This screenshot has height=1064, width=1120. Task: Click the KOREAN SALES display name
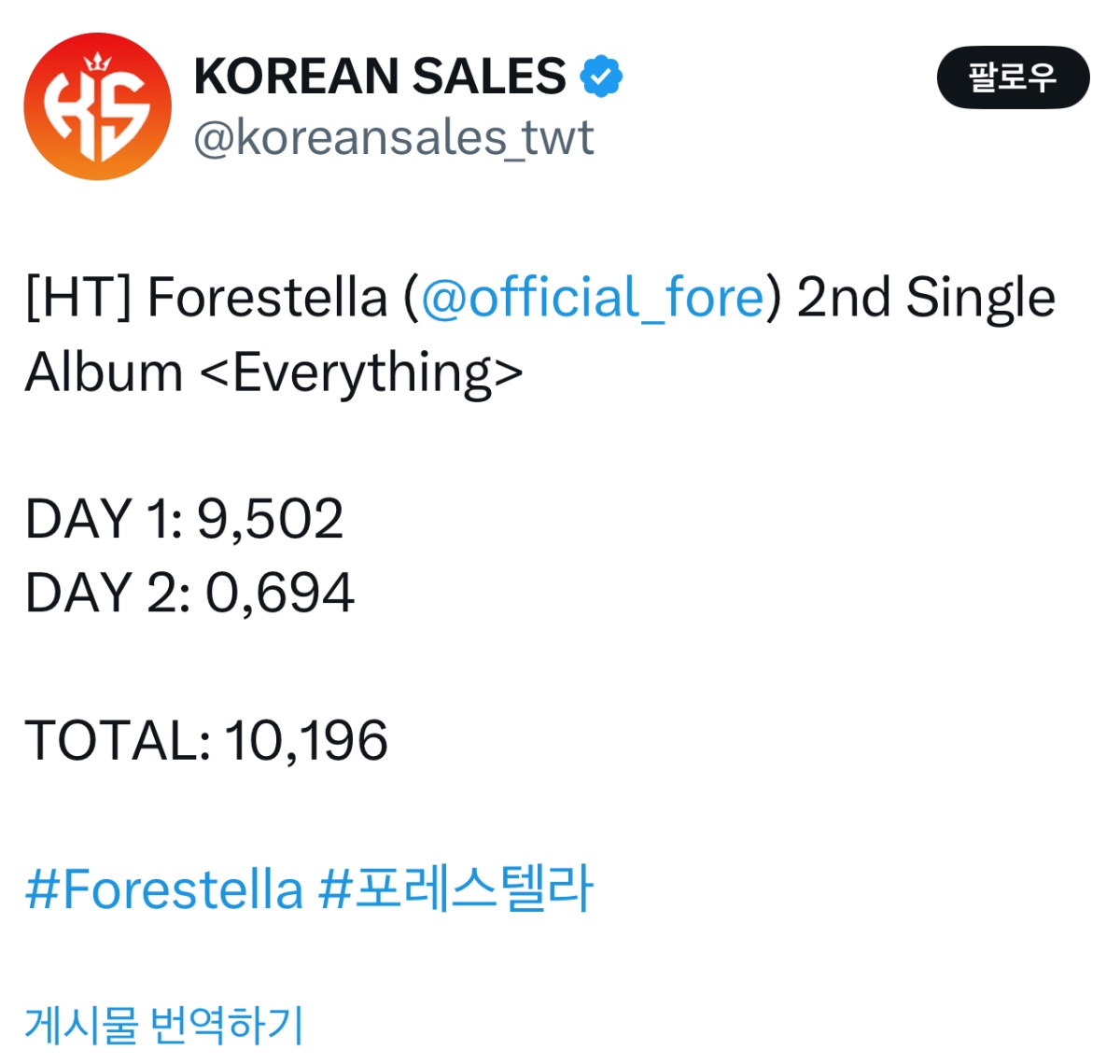379,77
